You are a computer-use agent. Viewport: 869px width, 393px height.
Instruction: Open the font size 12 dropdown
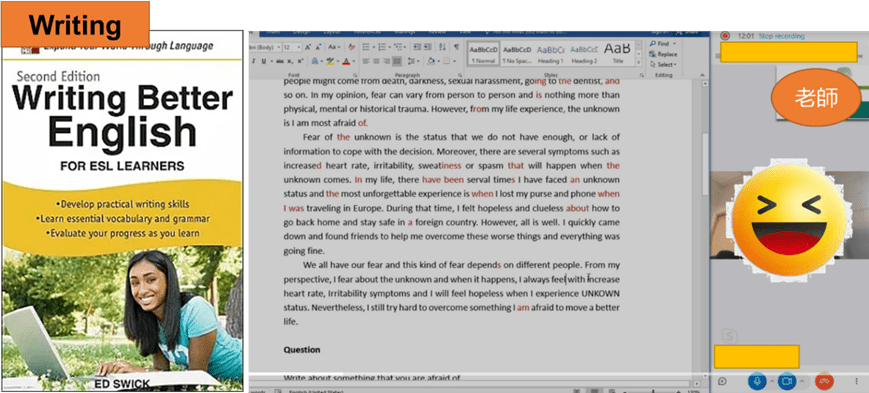point(299,47)
